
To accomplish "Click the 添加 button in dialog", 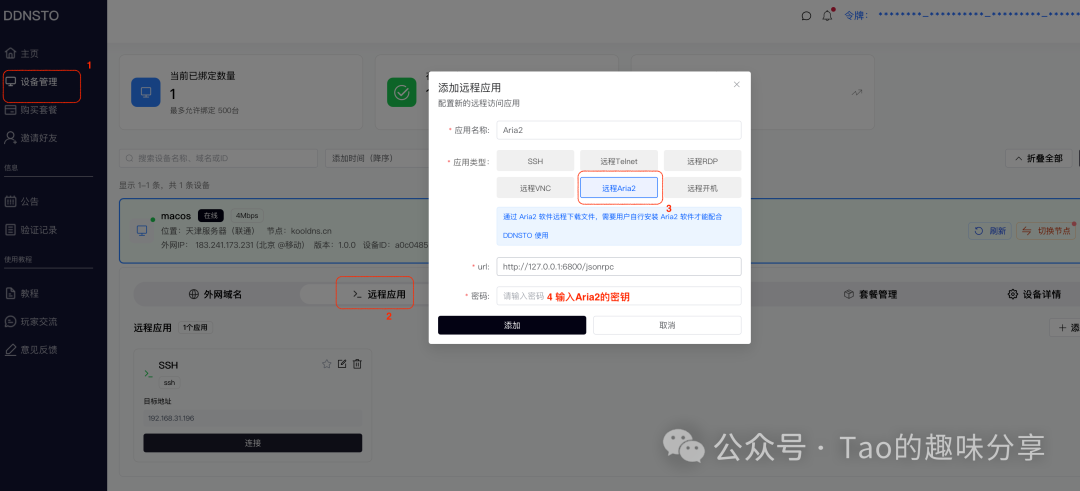I will pos(512,325).
